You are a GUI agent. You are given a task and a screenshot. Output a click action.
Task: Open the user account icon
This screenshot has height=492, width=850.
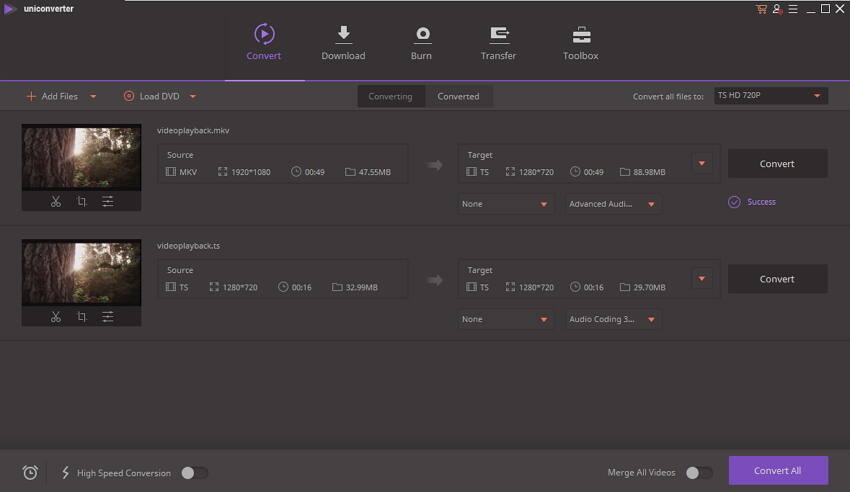tap(777, 9)
